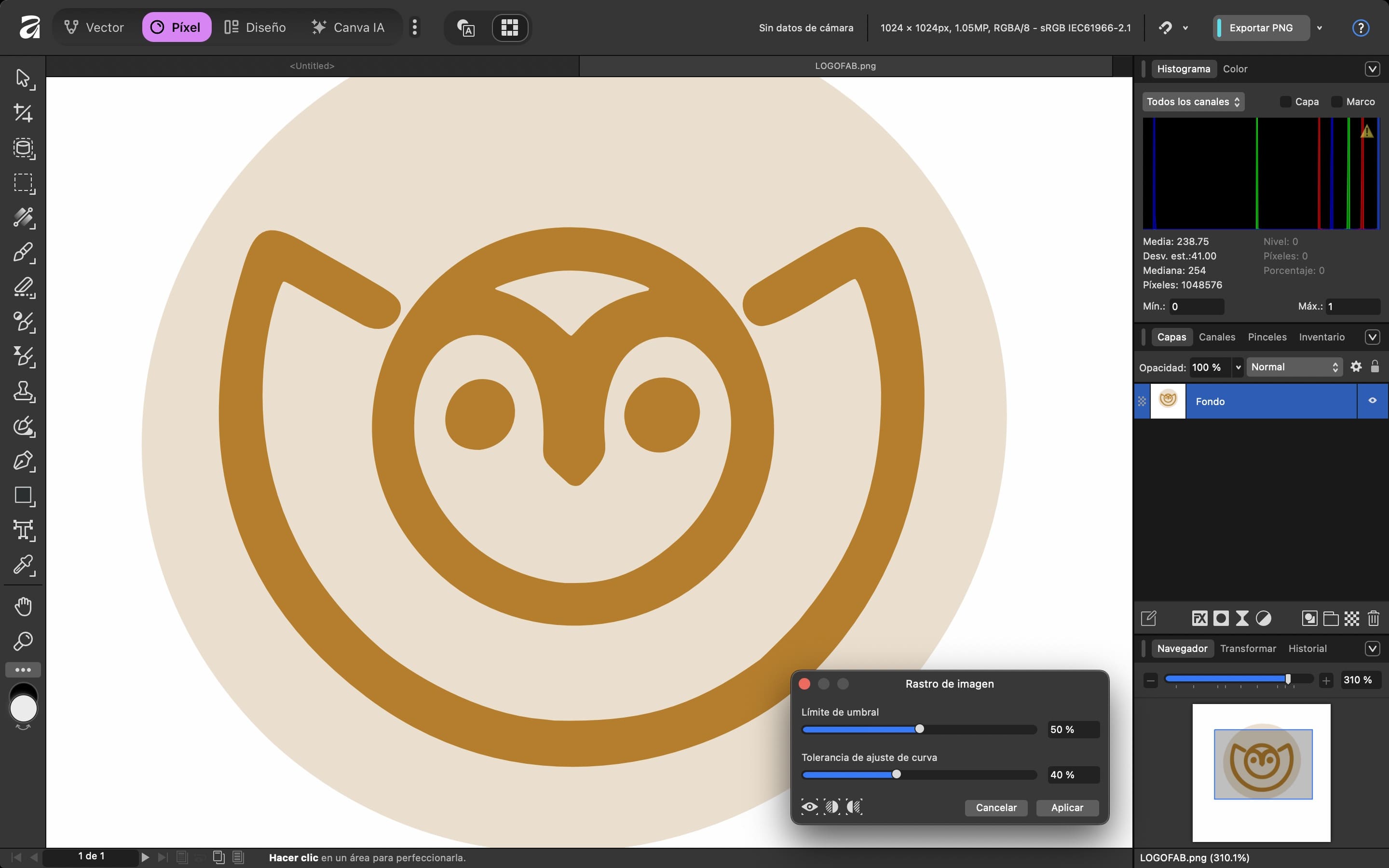
Task: Click the Cancelar button
Action: point(995,807)
